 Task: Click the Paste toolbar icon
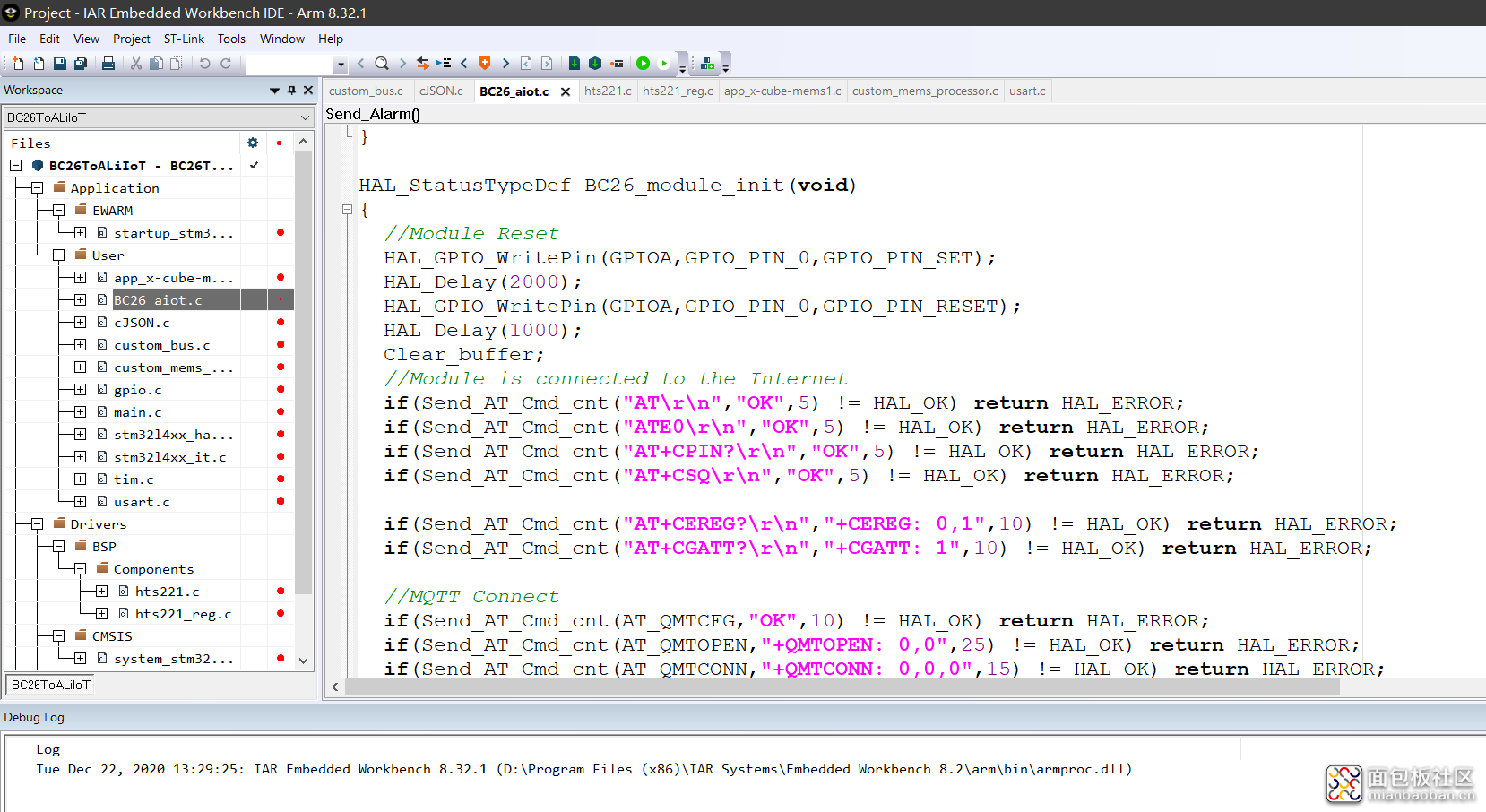[177, 64]
